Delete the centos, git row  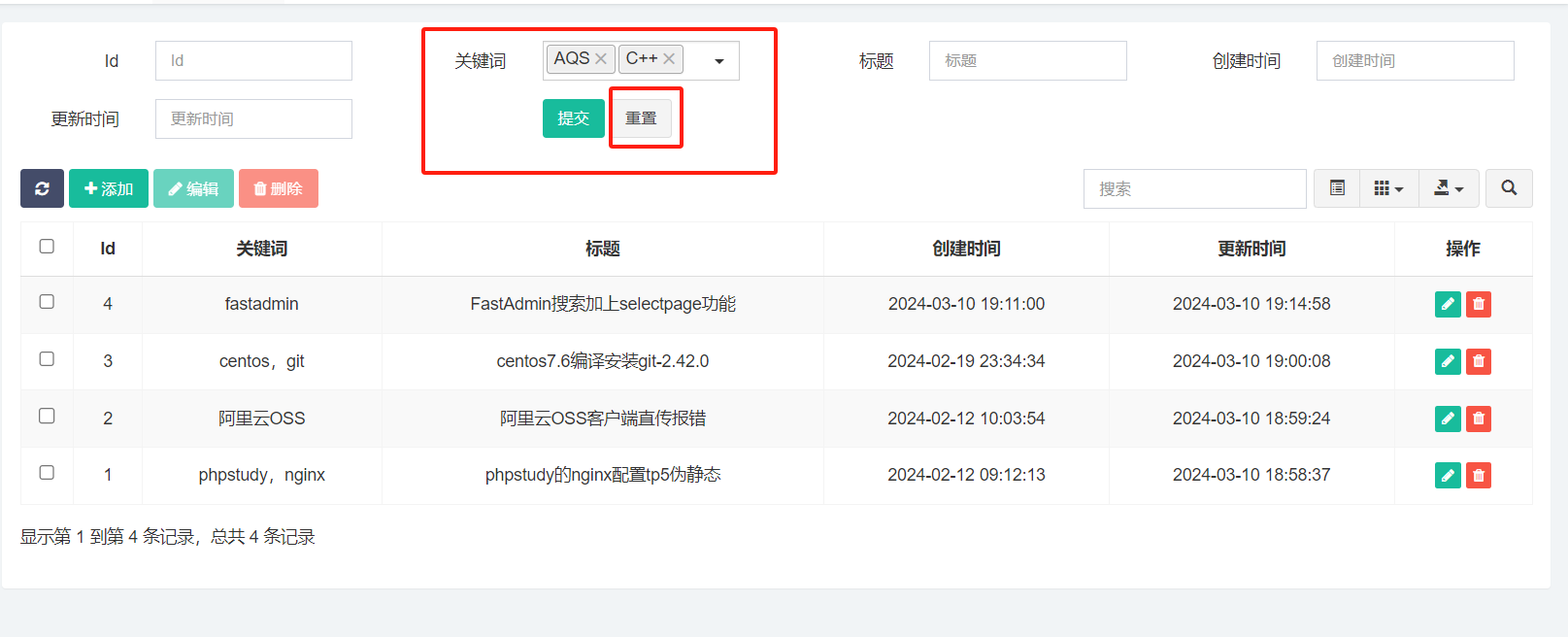[1479, 361]
